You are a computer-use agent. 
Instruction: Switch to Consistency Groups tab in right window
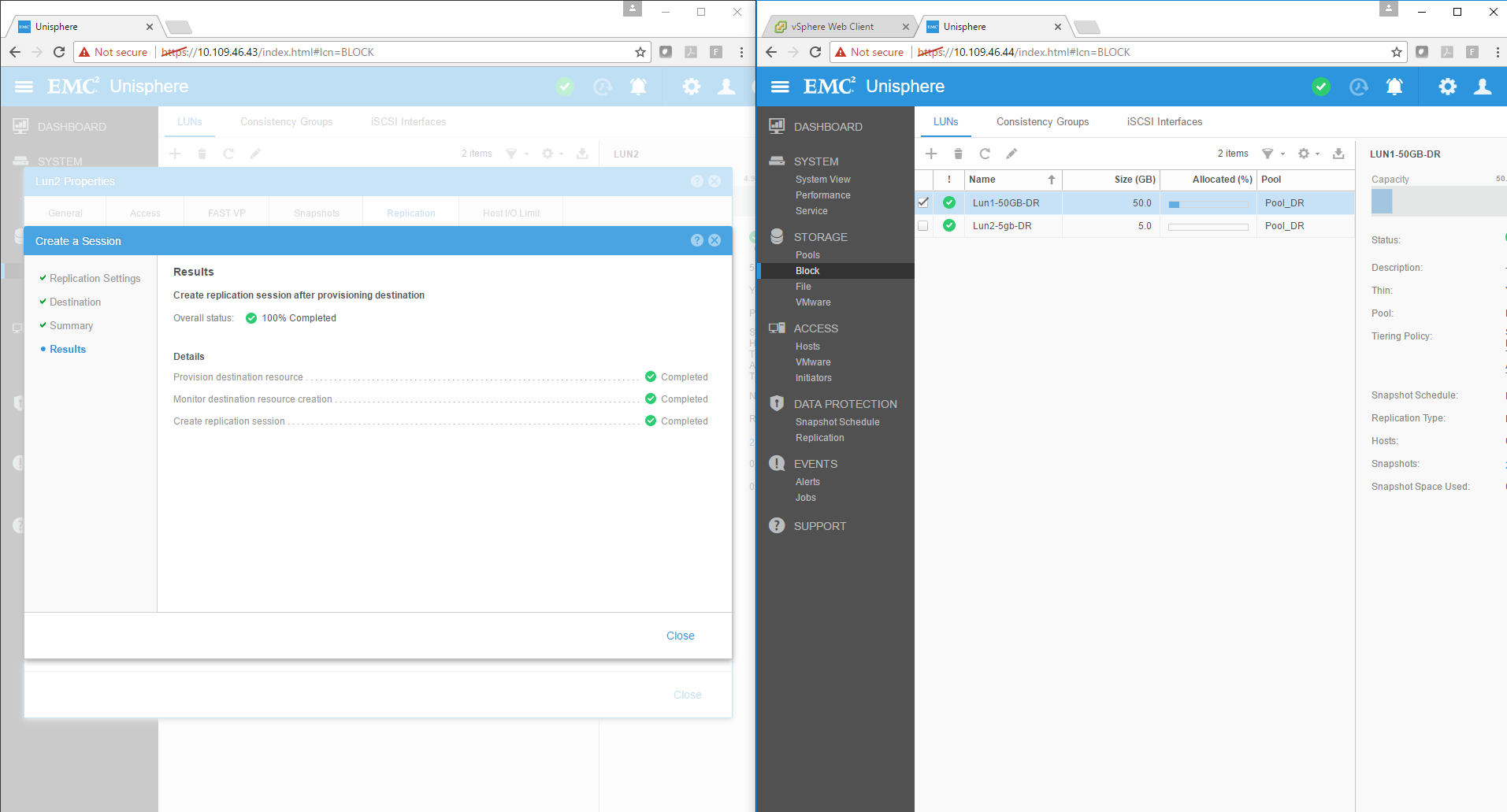coord(1042,122)
